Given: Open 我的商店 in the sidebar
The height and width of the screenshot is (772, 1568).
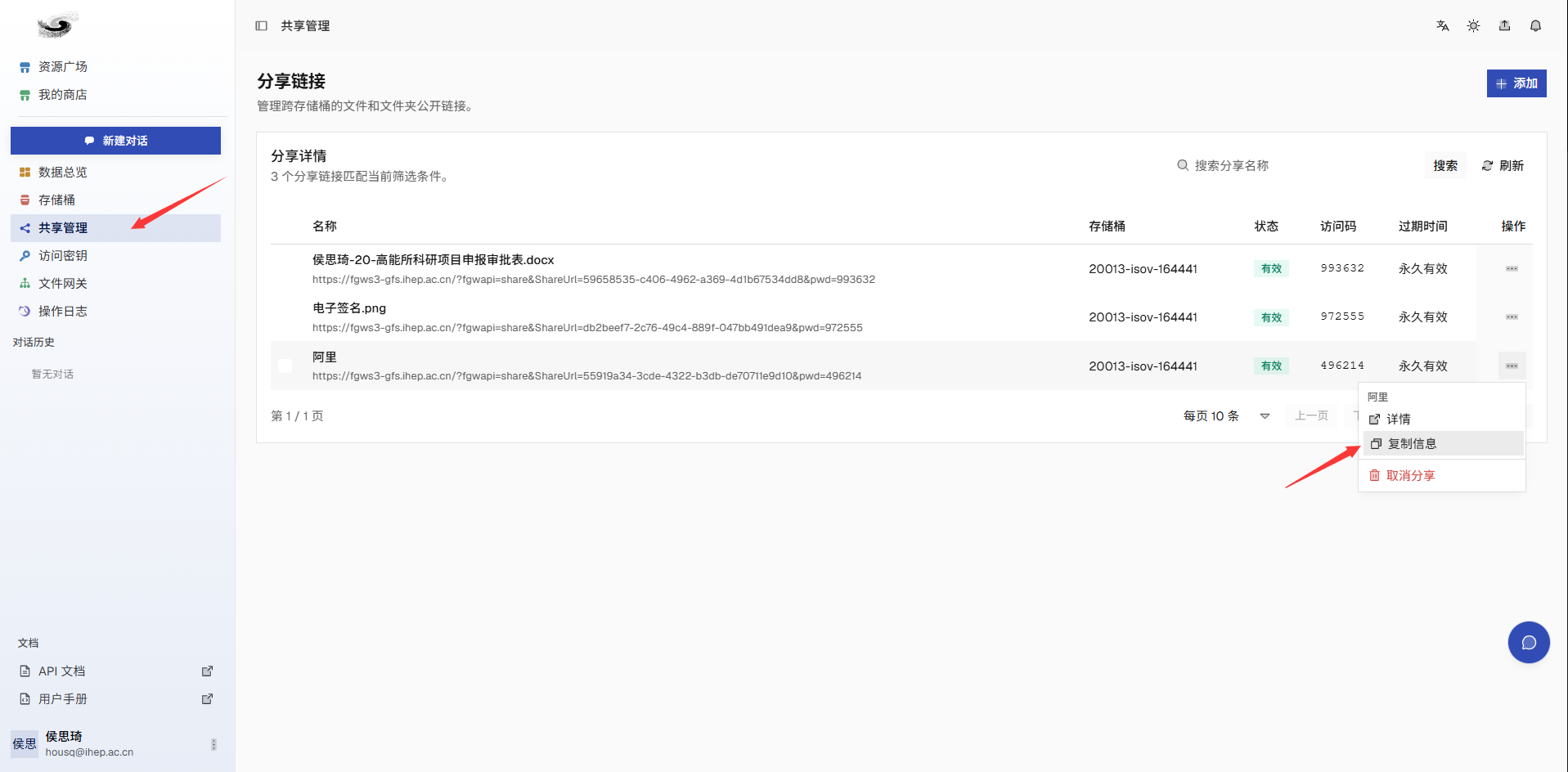Looking at the screenshot, I should [115, 95].
